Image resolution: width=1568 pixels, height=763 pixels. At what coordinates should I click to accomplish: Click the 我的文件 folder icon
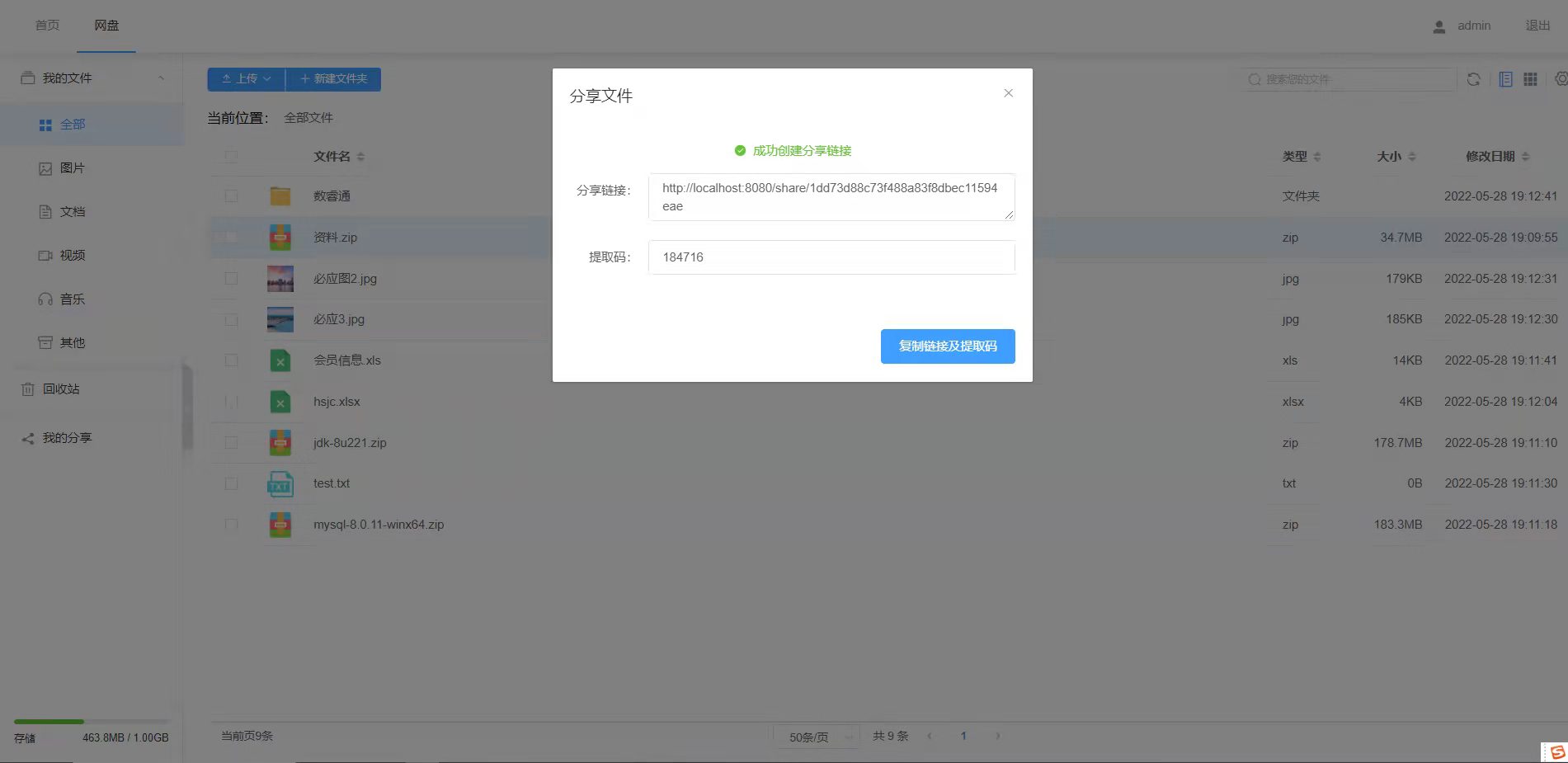28,78
